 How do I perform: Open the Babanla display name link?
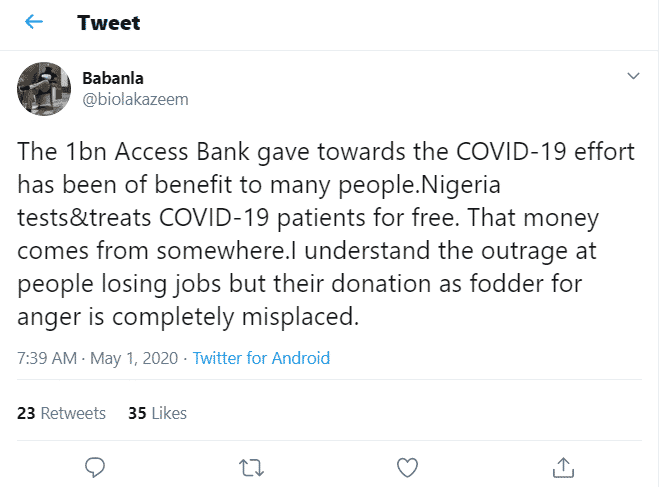[x=113, y=79]
